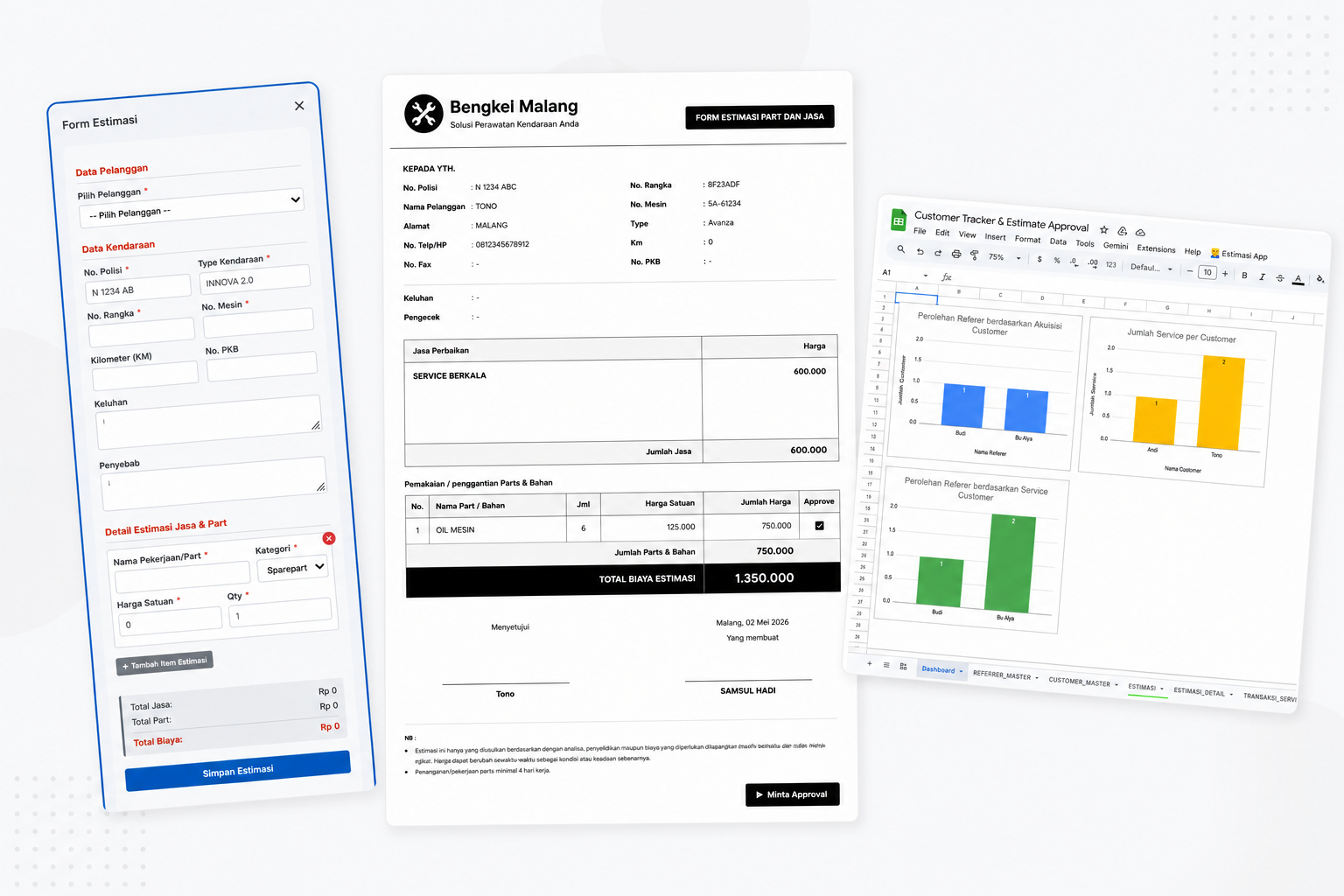Open the 123 more formats menu
This screenshot has height=896, width=1344.
click(1111, 264)
